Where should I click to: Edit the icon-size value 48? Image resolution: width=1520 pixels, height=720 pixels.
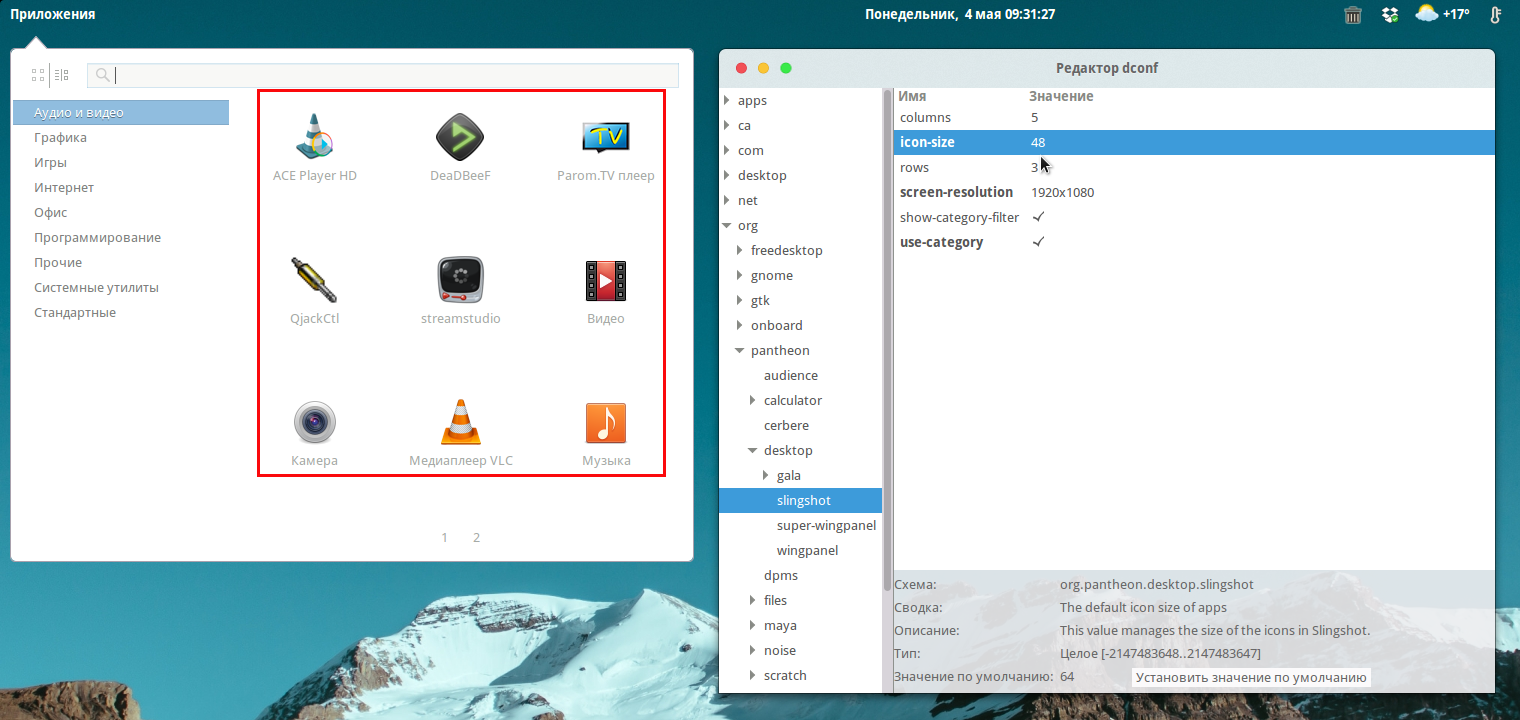coord(1038,142)
